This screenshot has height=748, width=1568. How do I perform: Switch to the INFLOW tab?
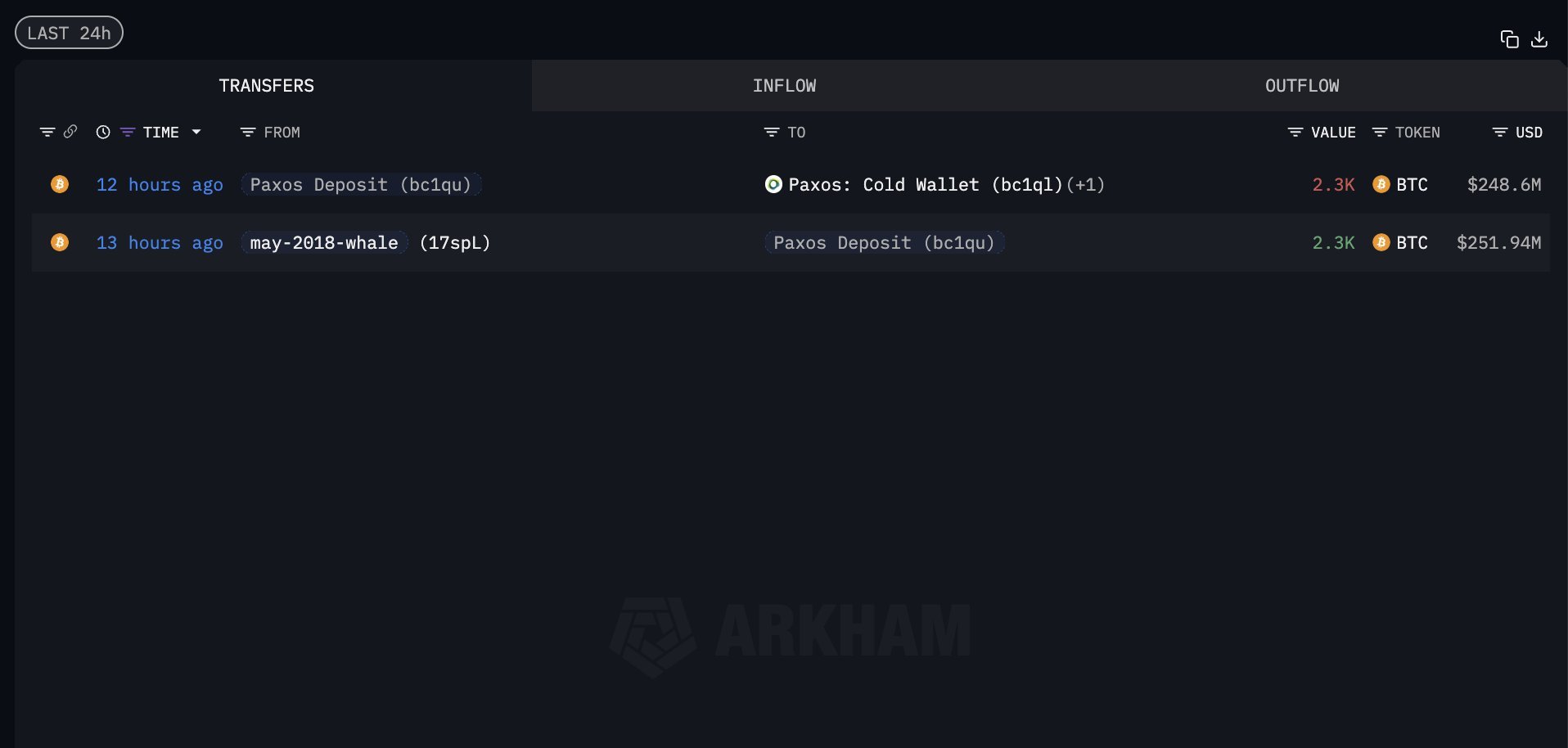(784, 86)
